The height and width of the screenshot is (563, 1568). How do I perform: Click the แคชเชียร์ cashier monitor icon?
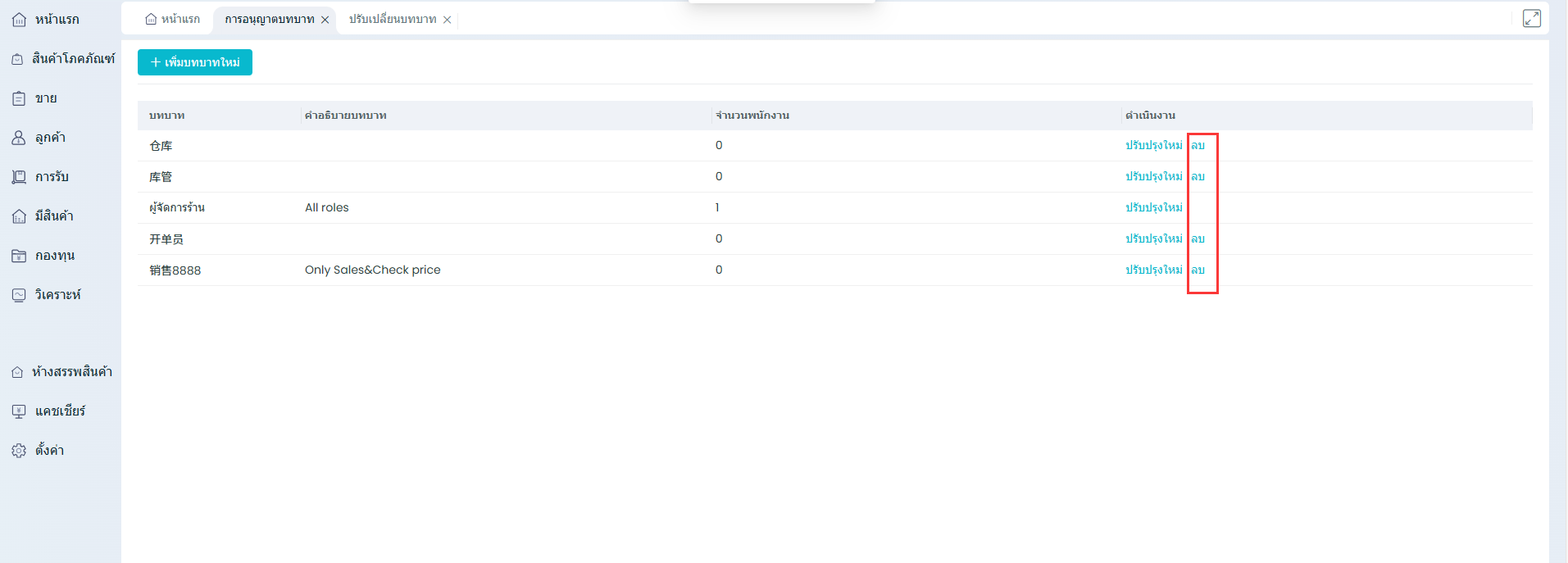coord(19,411)
